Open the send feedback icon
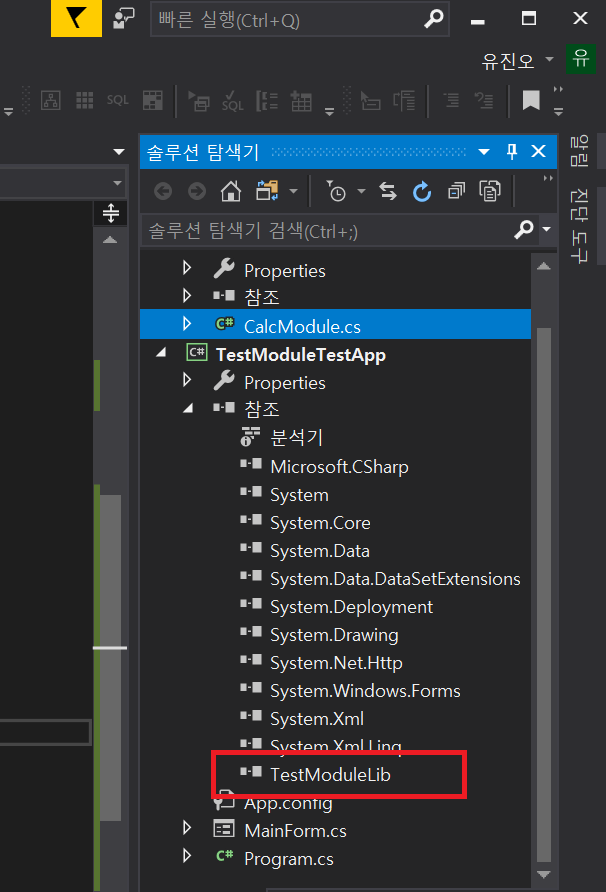This screenshot has width=606, height=892. click(x=123, y=18)
